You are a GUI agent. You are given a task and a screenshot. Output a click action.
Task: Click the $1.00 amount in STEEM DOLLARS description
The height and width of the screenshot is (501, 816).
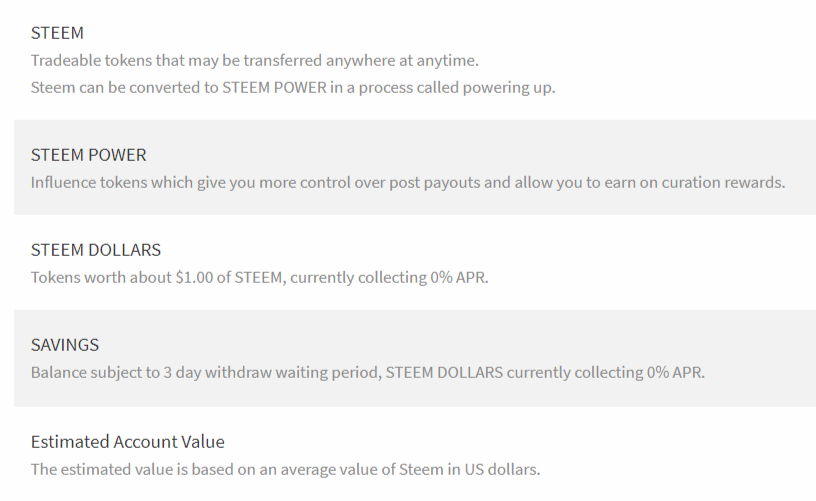pyautogui.click(x=192, y=277)
